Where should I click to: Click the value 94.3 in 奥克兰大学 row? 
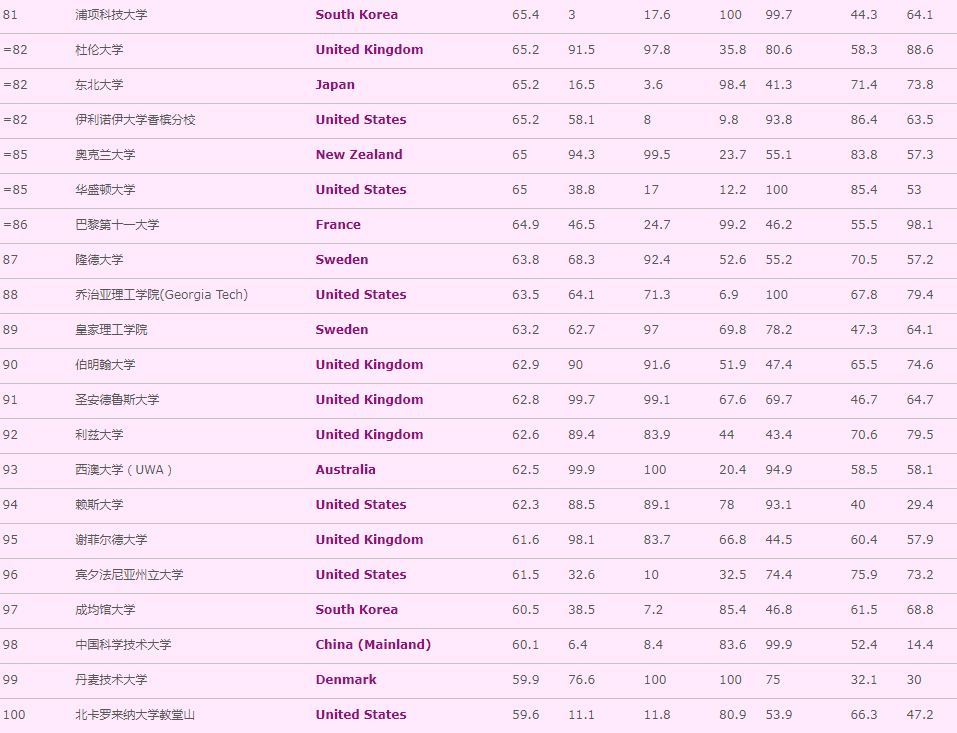(x=581, y=154)
